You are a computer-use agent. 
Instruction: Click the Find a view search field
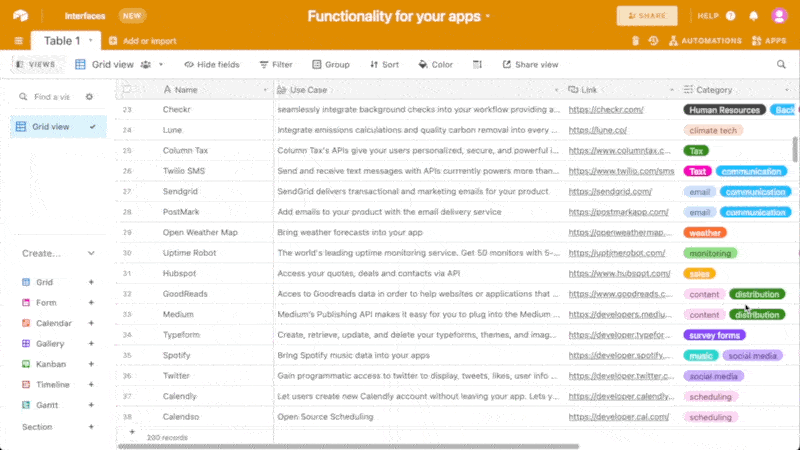click(x=52, y=96)
